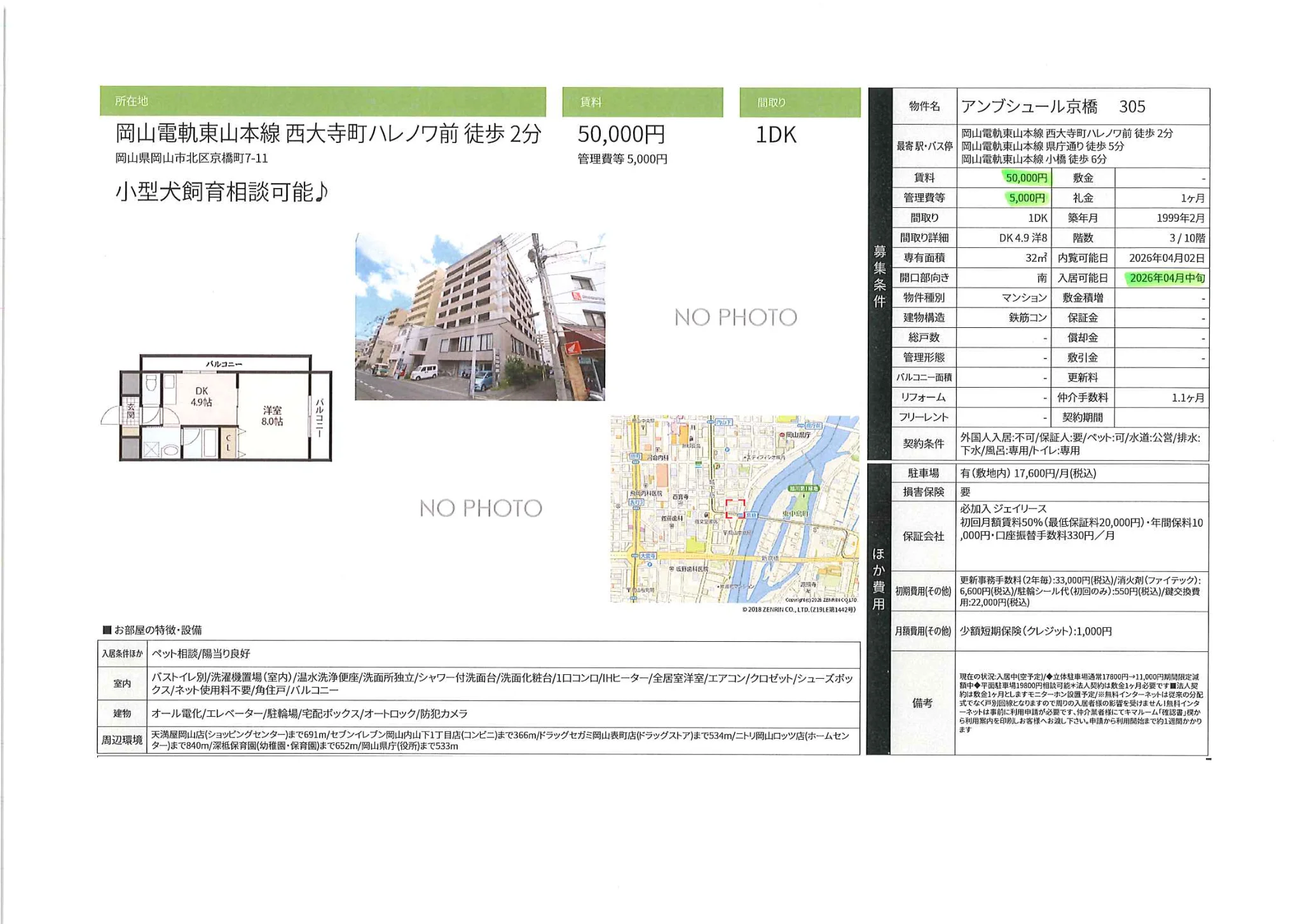Click the ほか費用 vertical black sidebar
The height and width of the screenshot is (924, 1307).
[x=878, y=578]
